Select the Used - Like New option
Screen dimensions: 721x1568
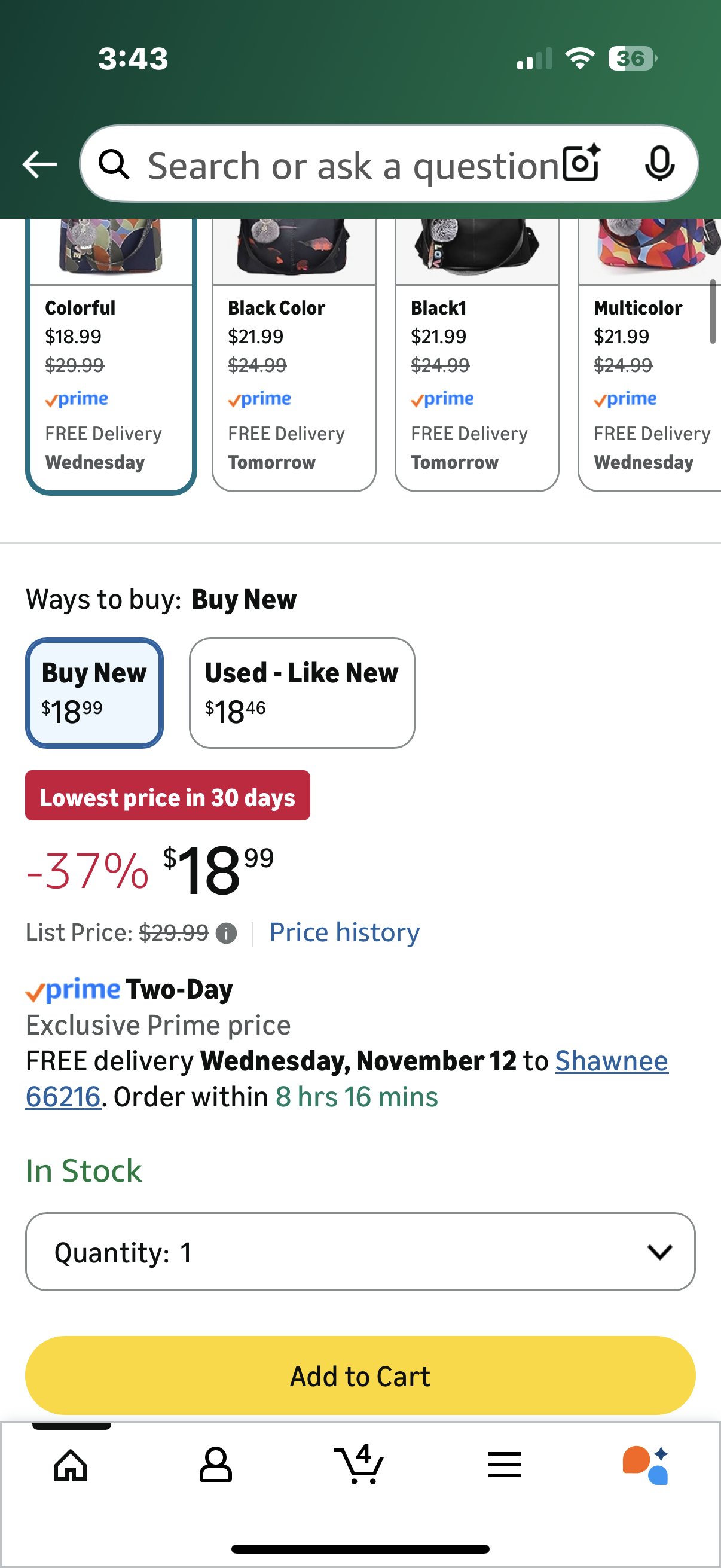coord(302,693)
